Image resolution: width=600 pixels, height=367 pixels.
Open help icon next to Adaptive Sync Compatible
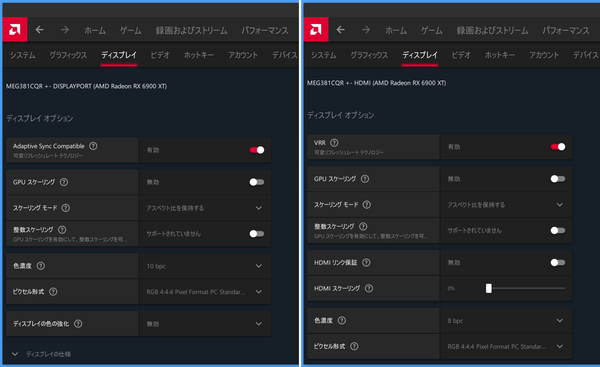(93, 146)
